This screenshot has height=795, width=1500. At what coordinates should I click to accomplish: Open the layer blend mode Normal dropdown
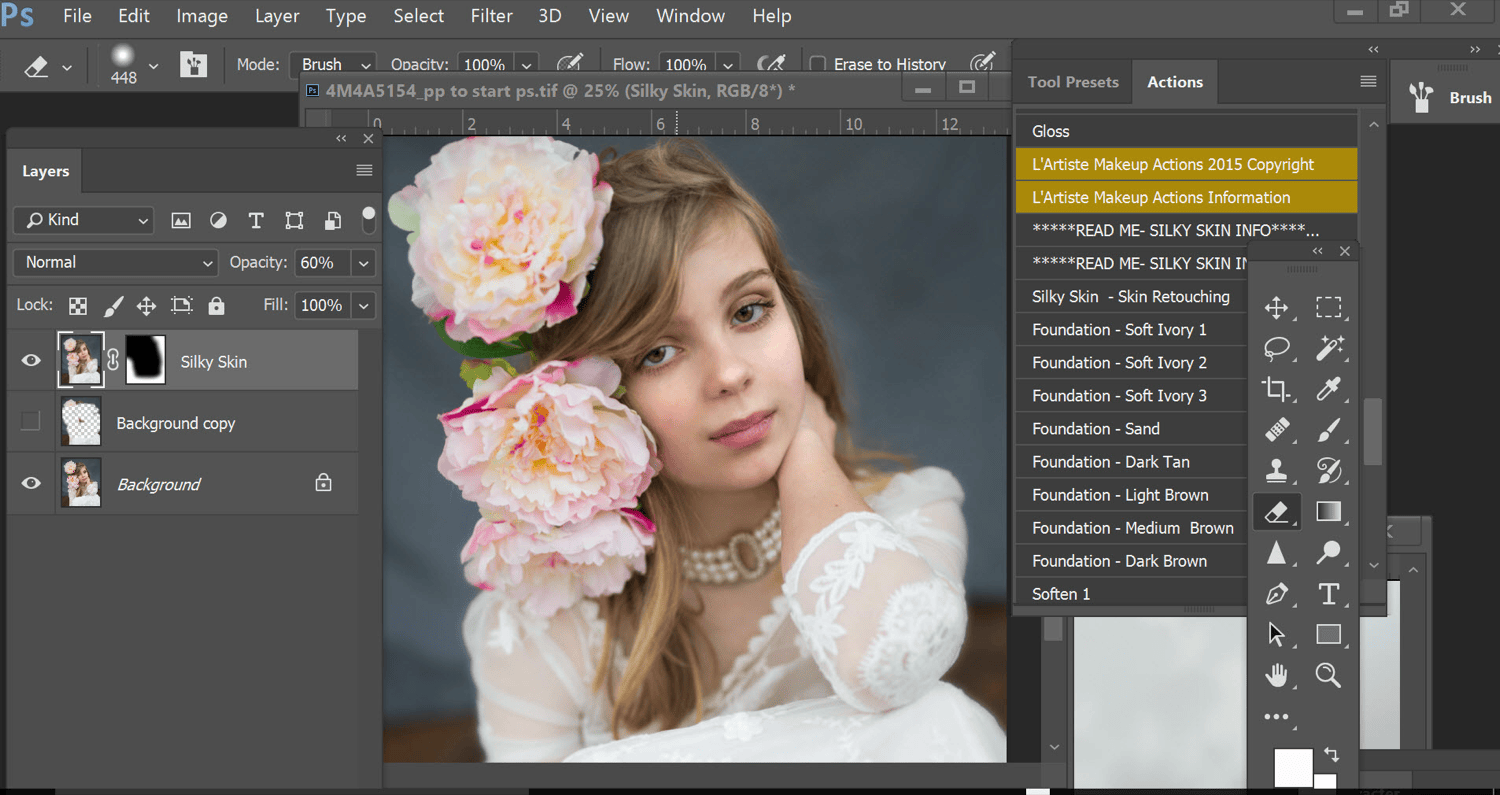(x=115, y=262)
